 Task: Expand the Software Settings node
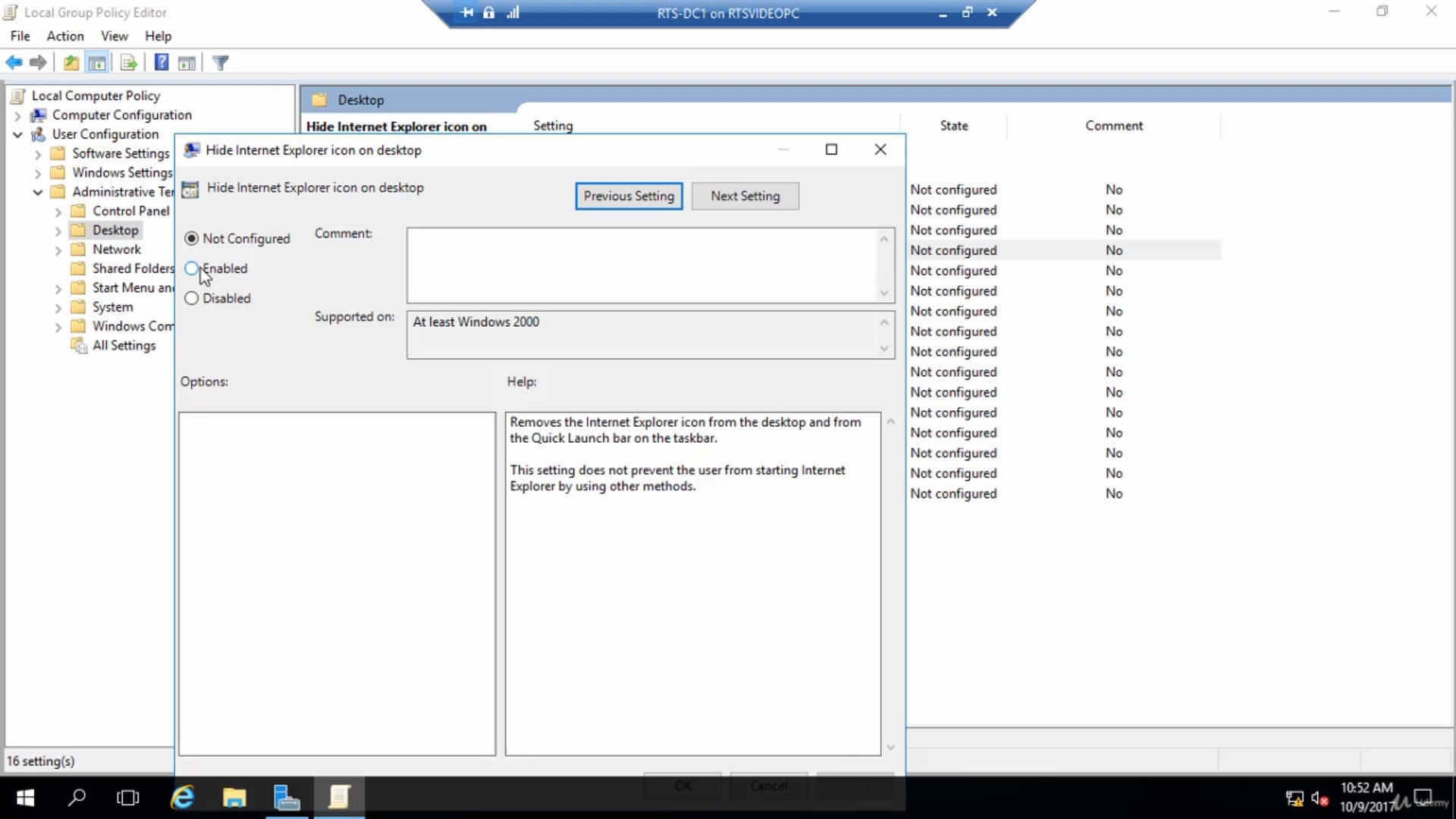click(38, 154)
